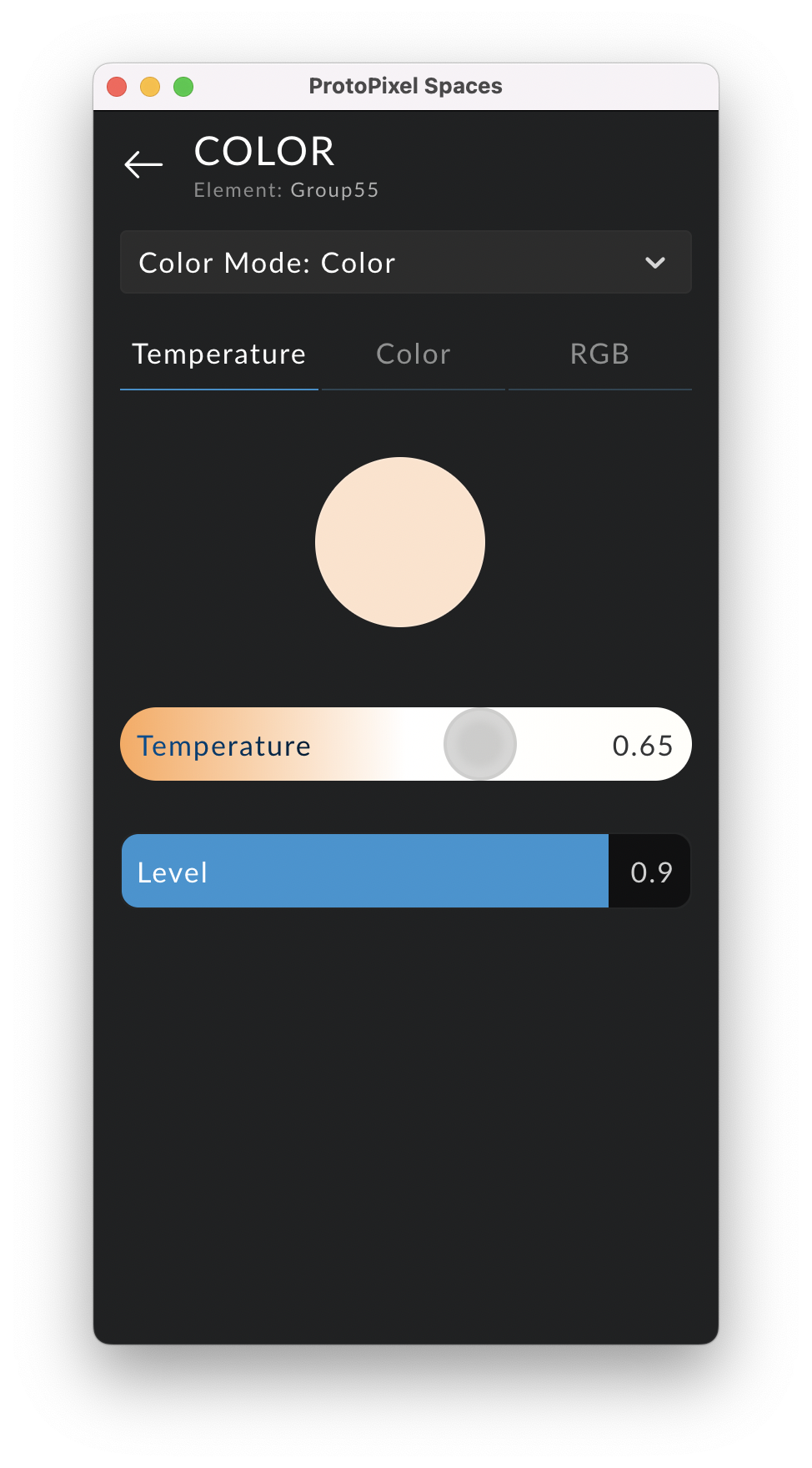This screenshot has height=1468, width=812.
Task: Expand the Color Mode: Color selector
Action: [406, 262]
